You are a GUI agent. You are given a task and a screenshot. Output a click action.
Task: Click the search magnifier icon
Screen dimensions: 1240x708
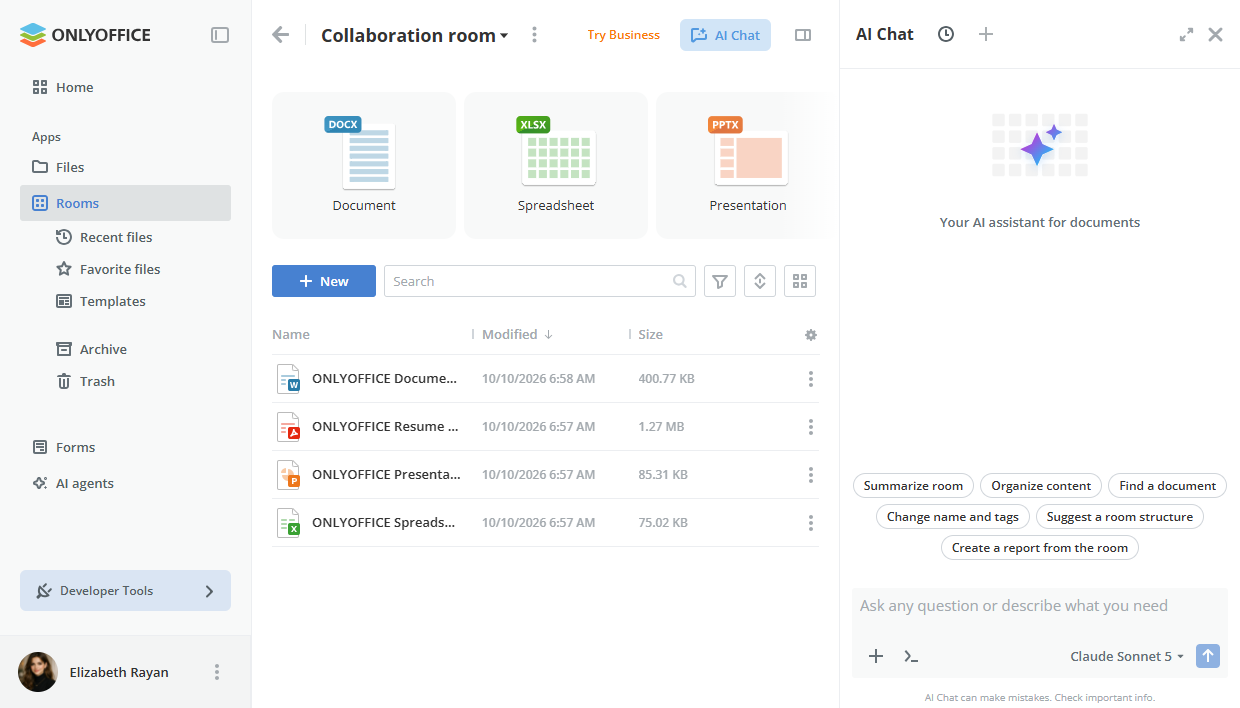(681, 281)
